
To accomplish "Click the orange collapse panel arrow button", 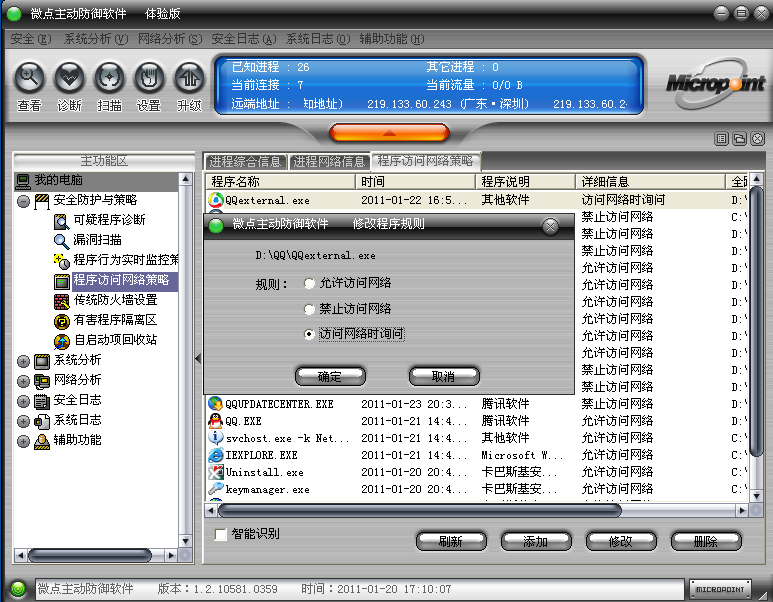I will (389, 133).
